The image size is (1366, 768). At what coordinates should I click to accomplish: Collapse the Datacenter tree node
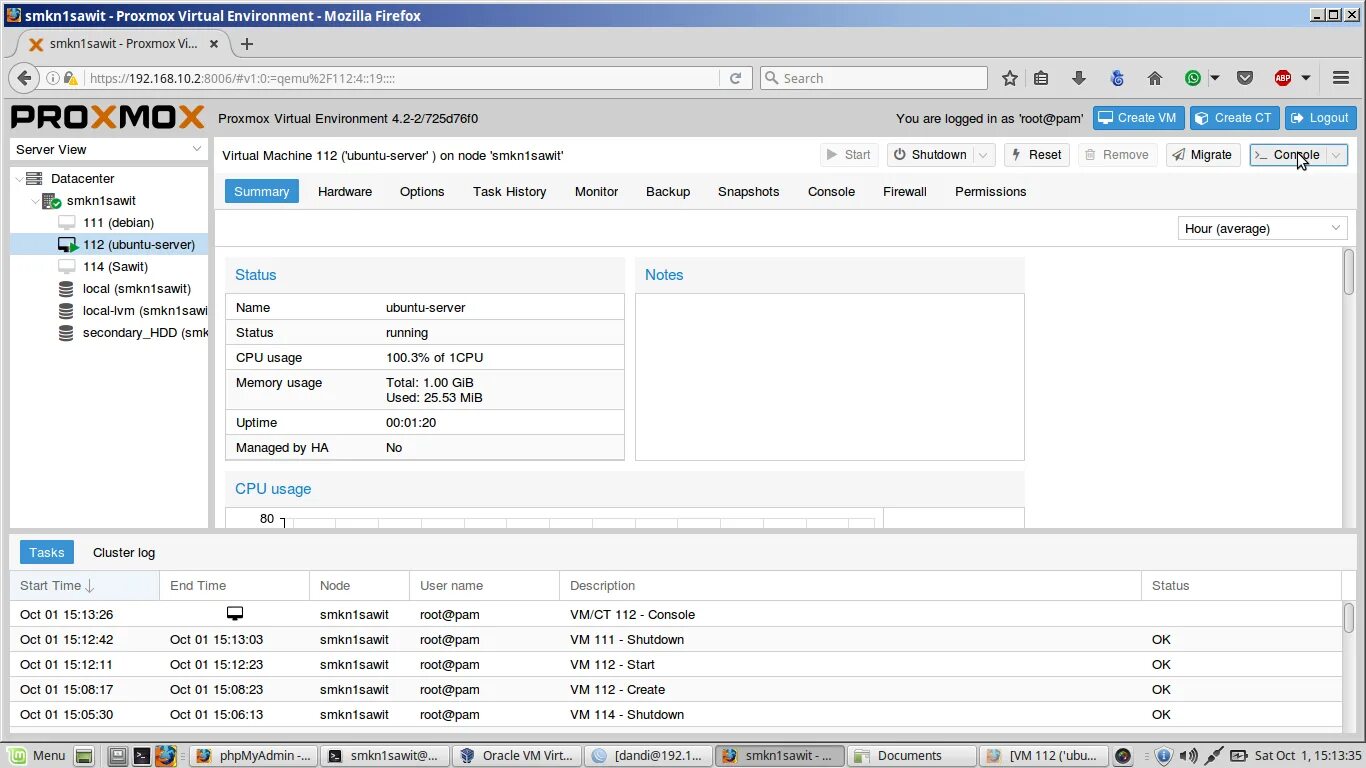pos(19,179)
